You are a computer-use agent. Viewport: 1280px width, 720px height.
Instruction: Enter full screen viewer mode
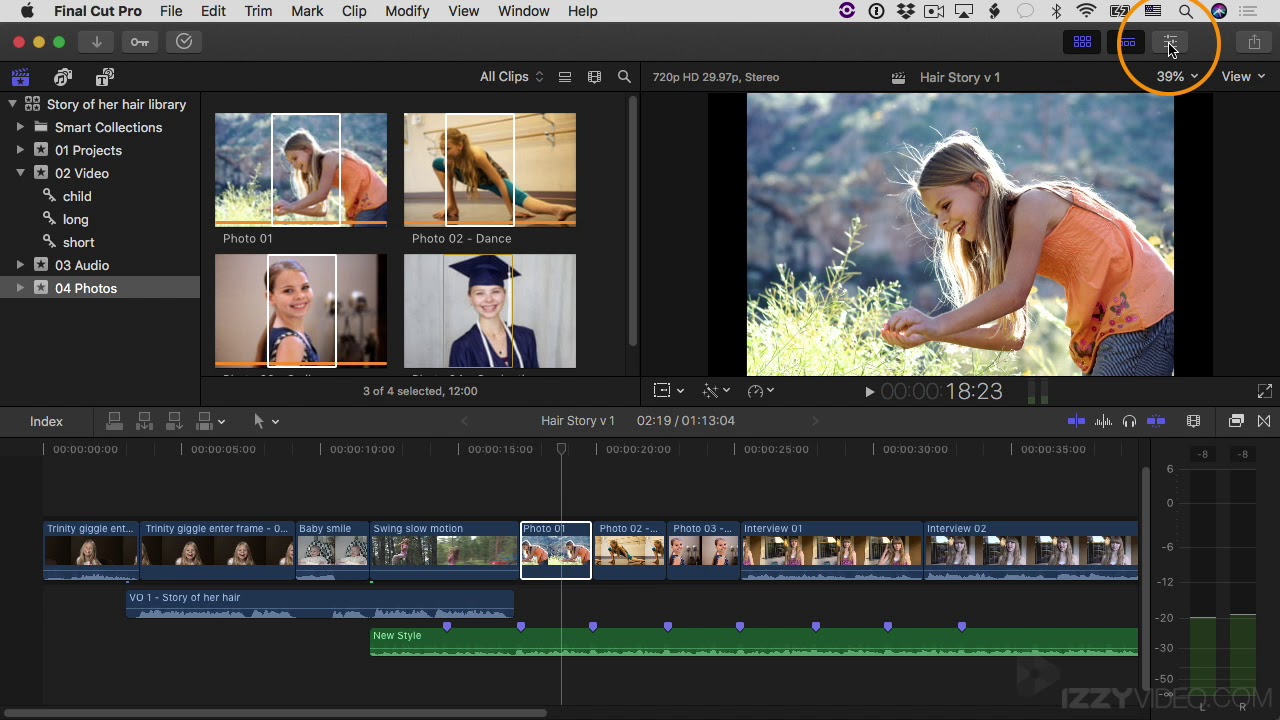coord(1264,391)
